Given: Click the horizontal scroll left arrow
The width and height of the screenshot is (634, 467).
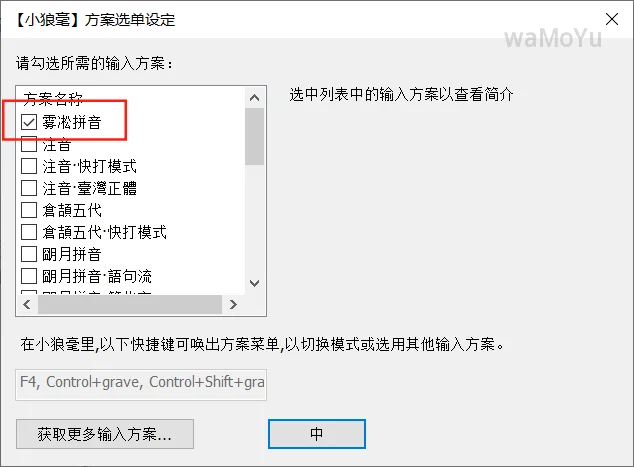Looking at the screenshot, I should tap(27, 304).
